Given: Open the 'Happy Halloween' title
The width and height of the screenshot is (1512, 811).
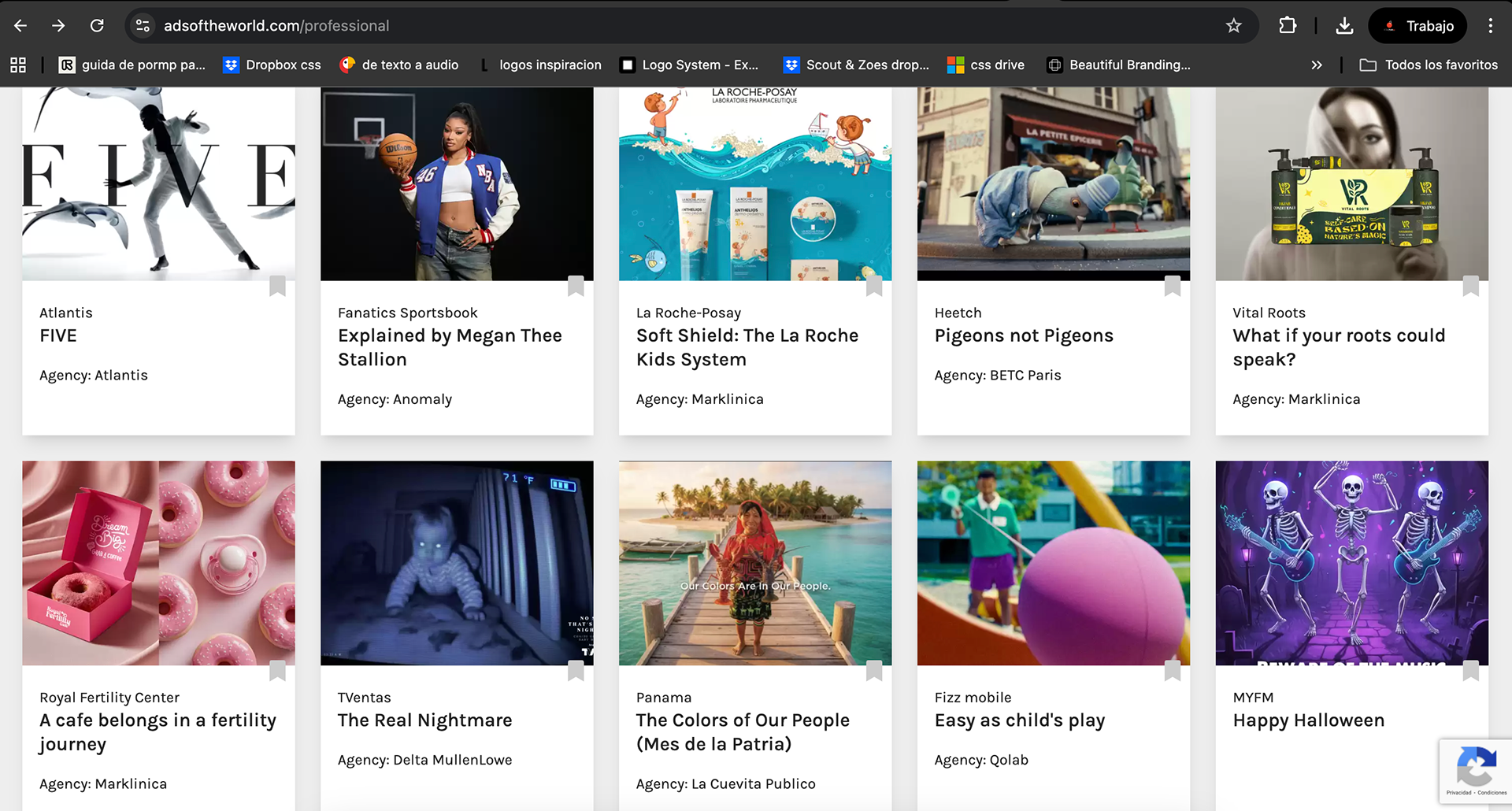Looking at the screenshot, I should click(1309, 721).
